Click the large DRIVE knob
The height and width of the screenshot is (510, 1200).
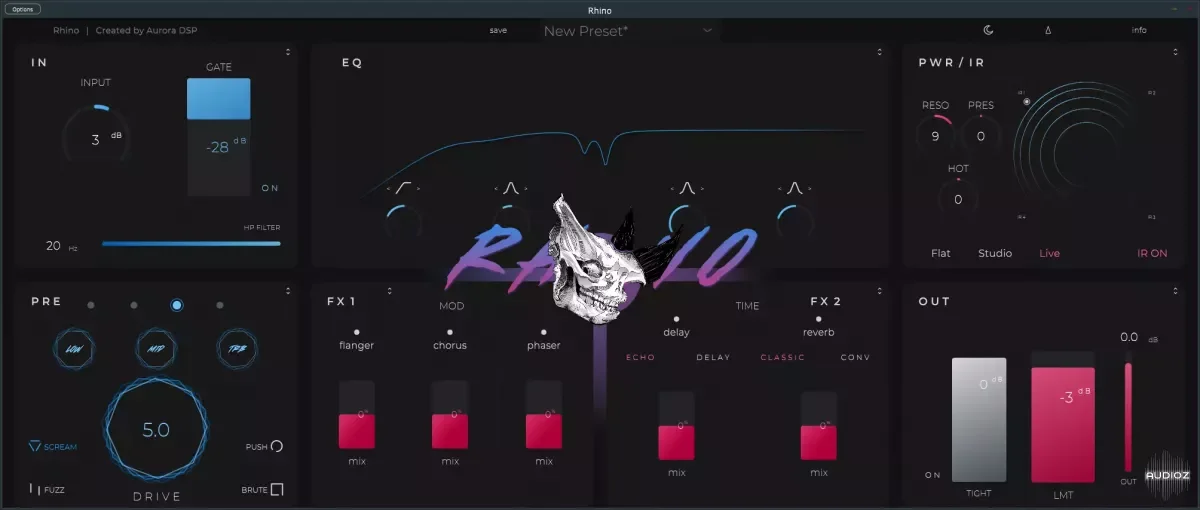click(x=156, y=431)
